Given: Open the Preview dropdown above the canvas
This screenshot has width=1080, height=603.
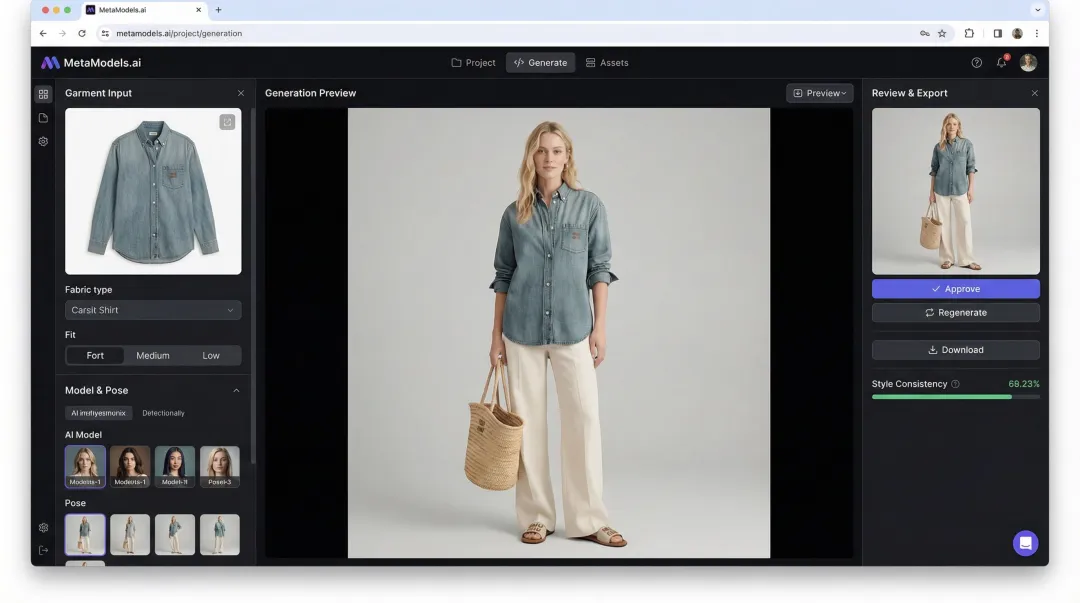Looking at the screenshot, I should coord(819,92).
